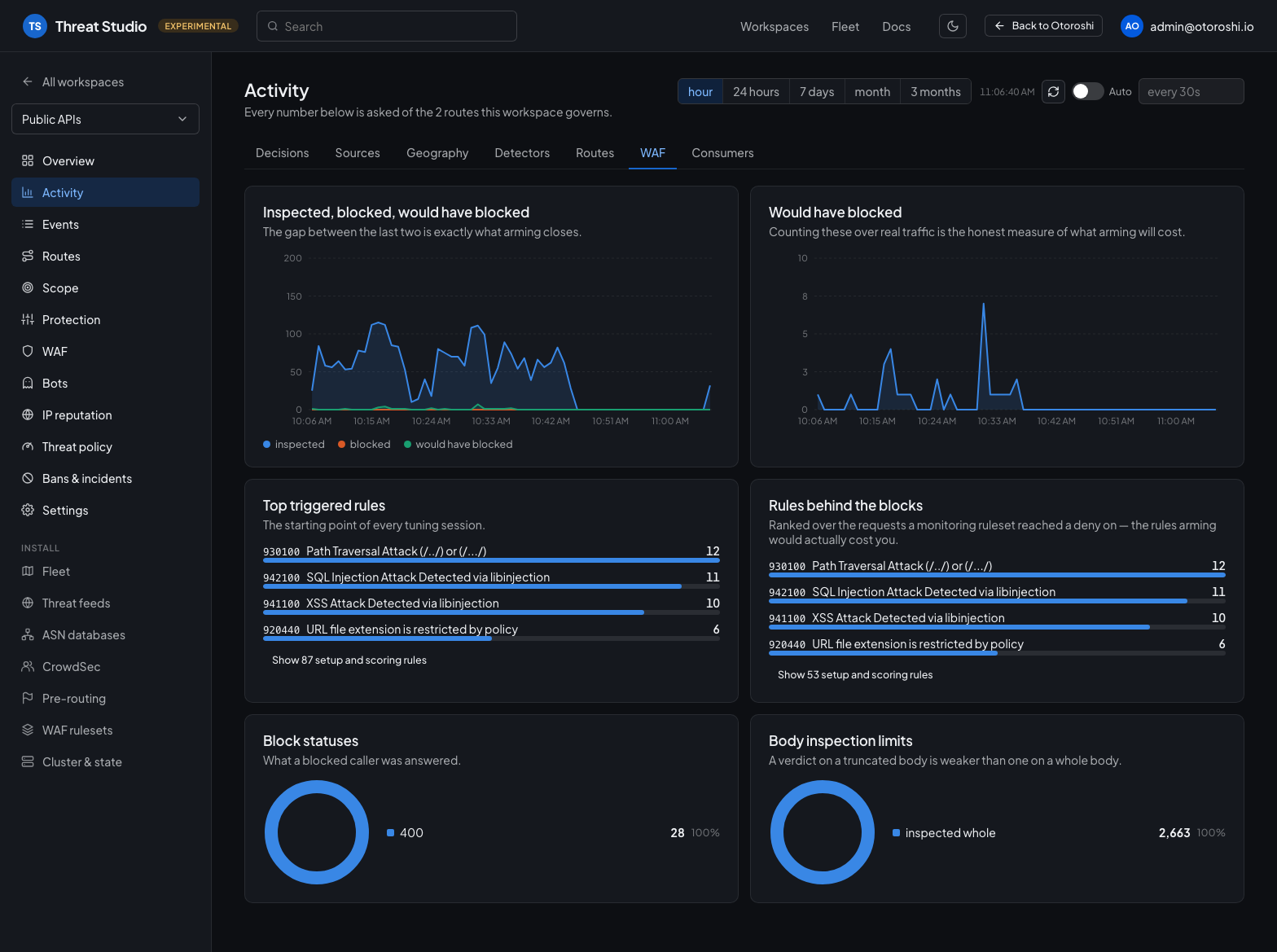Toggle the would have blocked legend swatch

(x=407, y=444)
